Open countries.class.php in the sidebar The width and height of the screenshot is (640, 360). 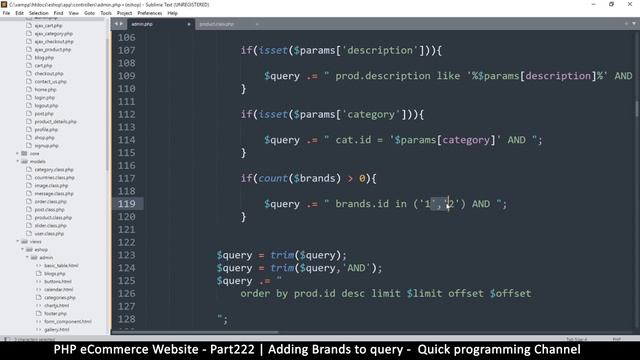point(54,178)
